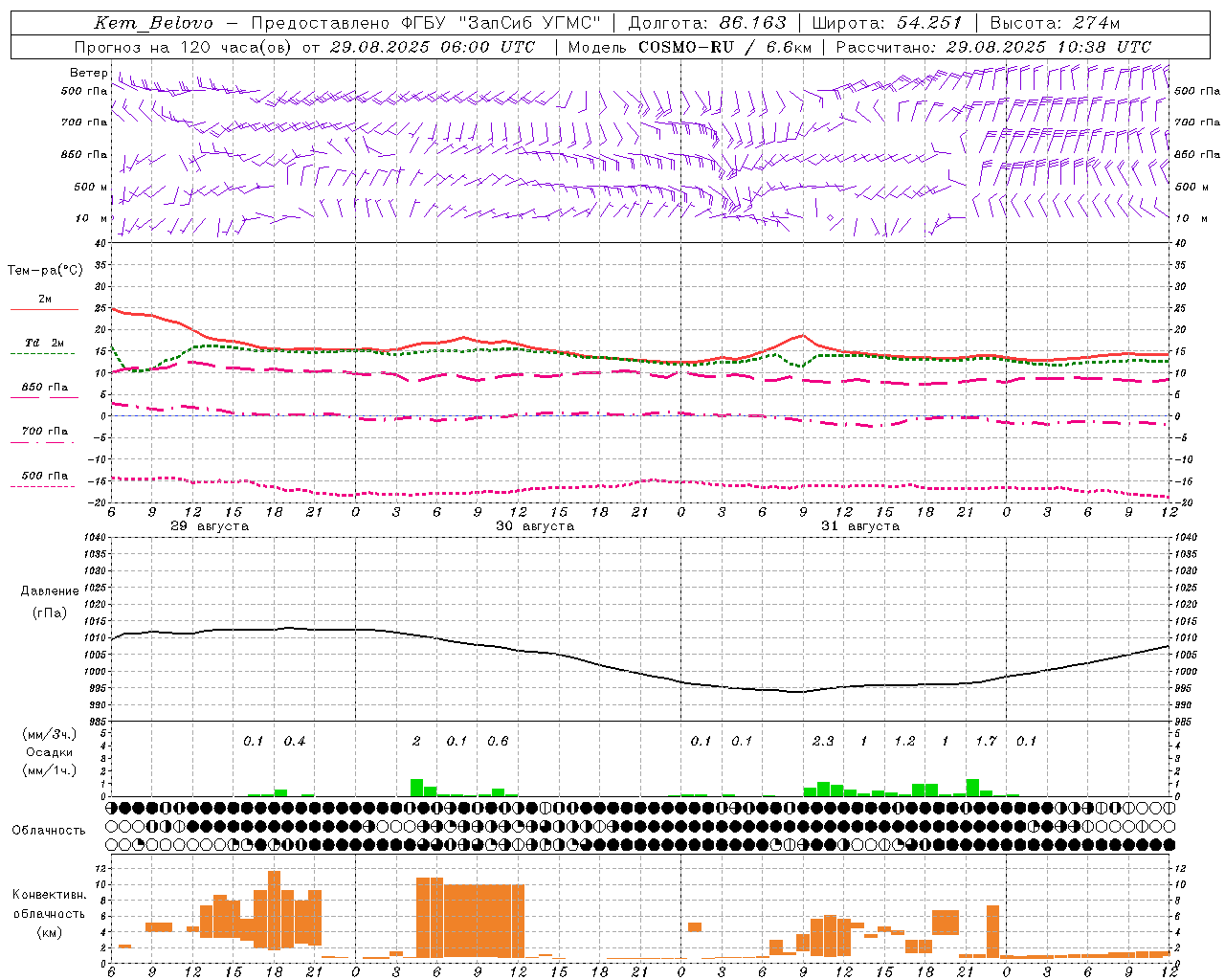Click the "31 августа" date label
Screen dimensions: 1225x980
(x=860, y=526)
